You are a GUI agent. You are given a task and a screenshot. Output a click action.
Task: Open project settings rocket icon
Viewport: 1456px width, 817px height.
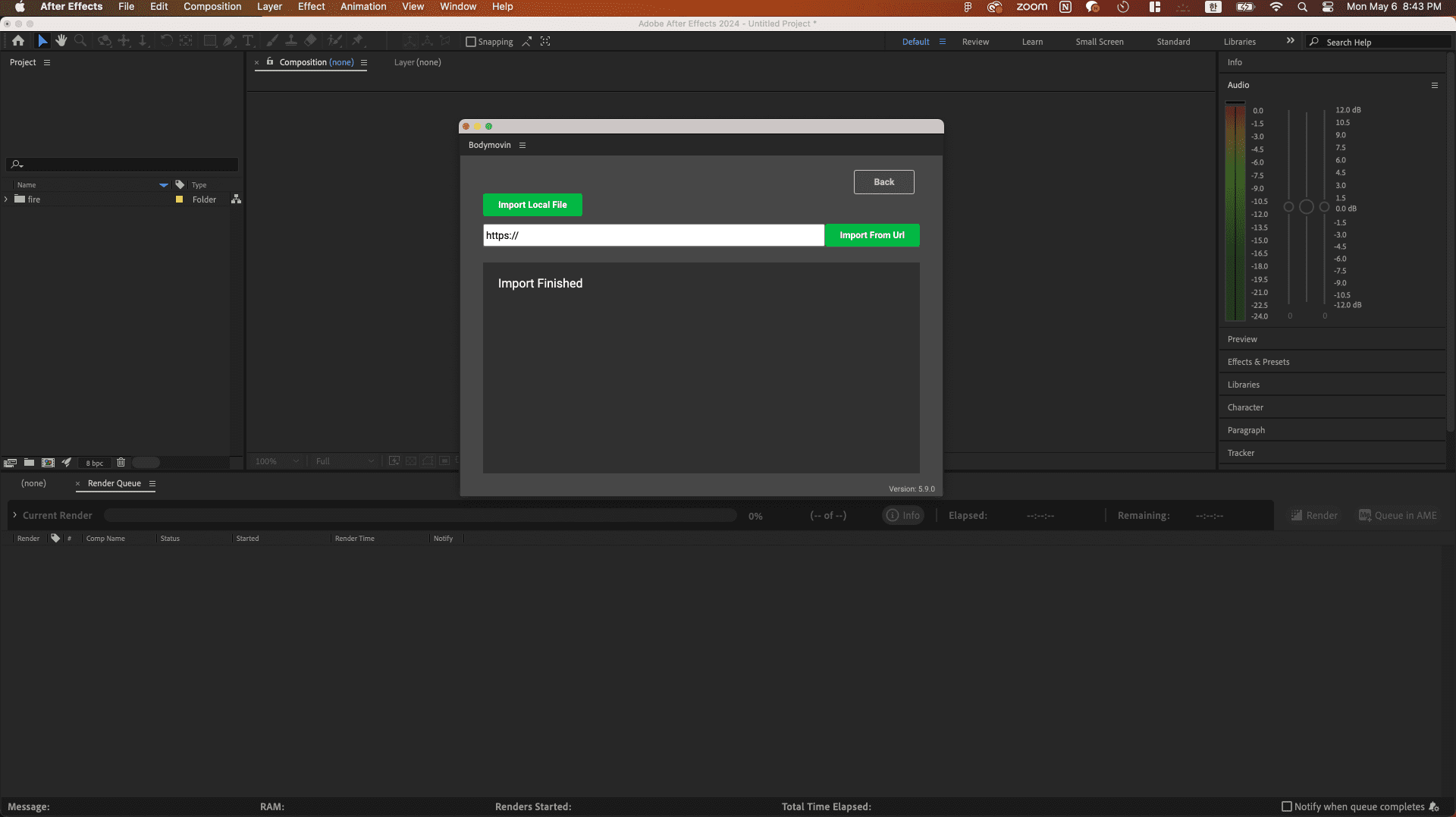67,463
